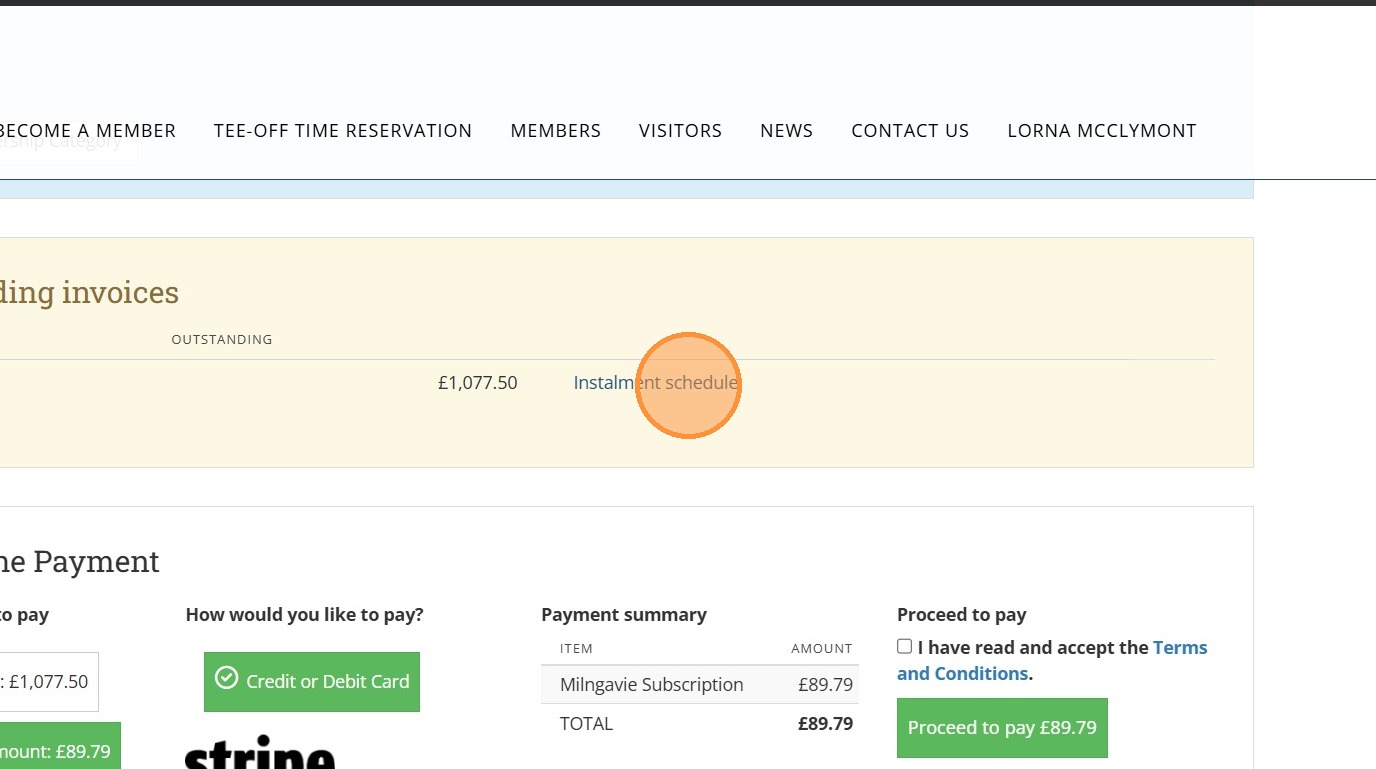Click the Stripe logo

(x=260, y=753)
